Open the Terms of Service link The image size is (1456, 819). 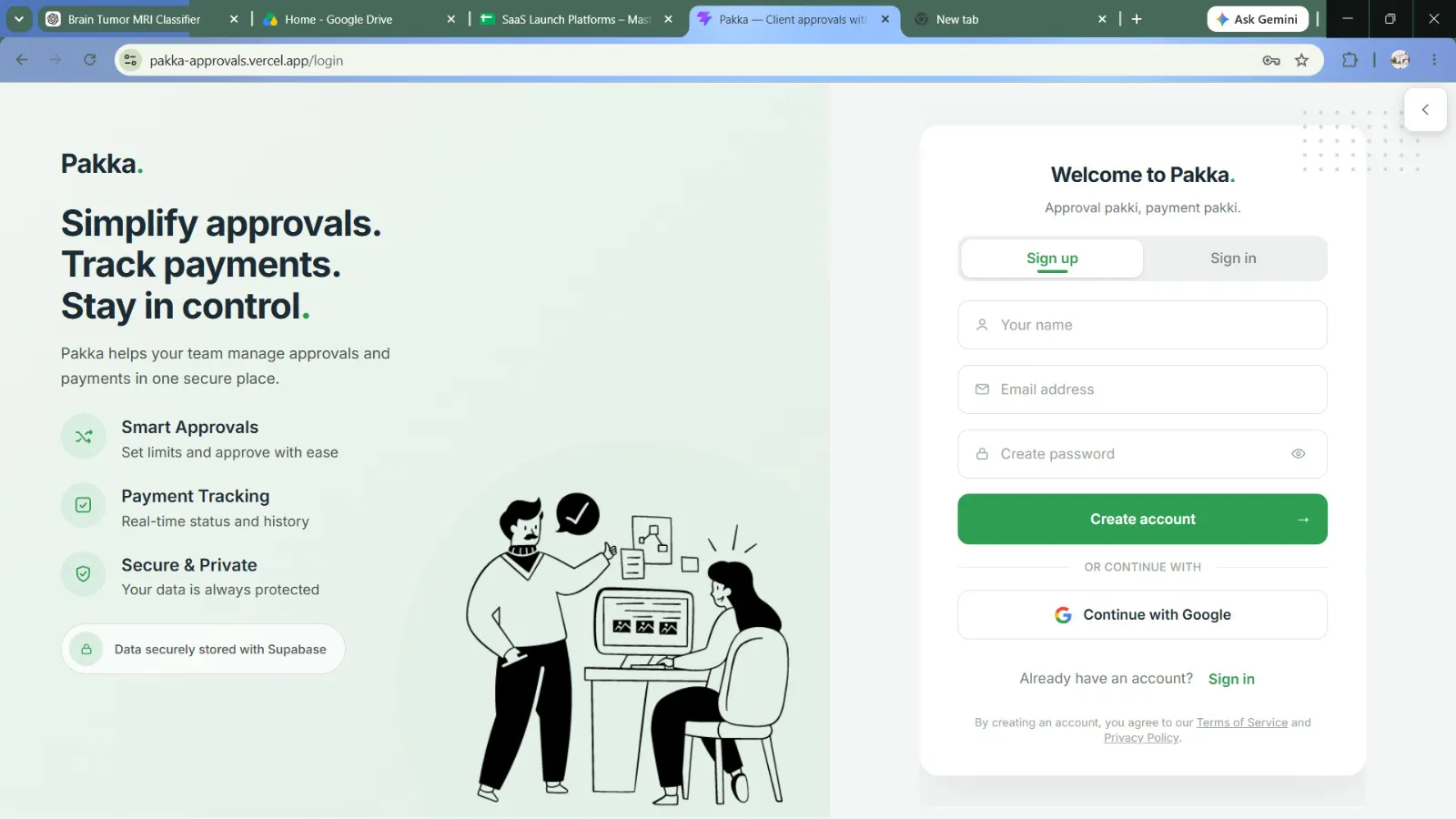pos(1242,723)
